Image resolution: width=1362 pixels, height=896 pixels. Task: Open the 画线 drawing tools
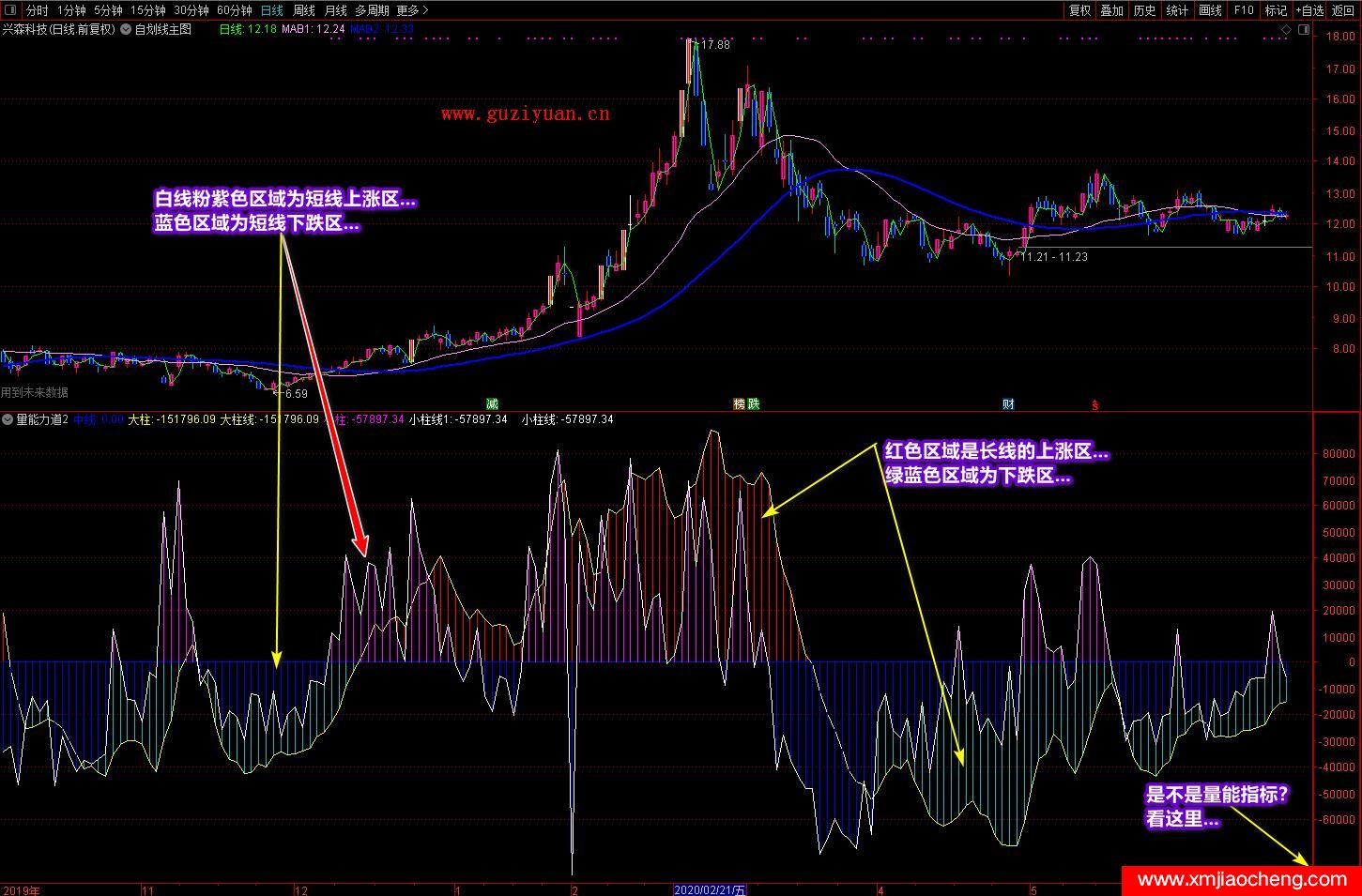tap(1211, 10)
